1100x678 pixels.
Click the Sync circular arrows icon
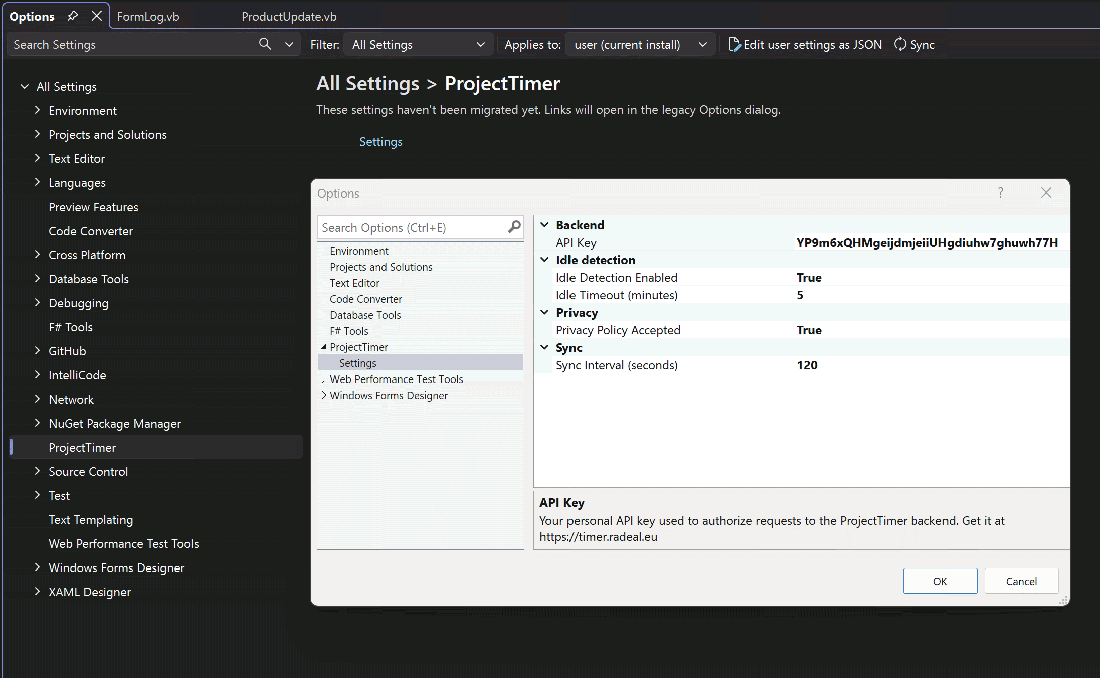900,44
